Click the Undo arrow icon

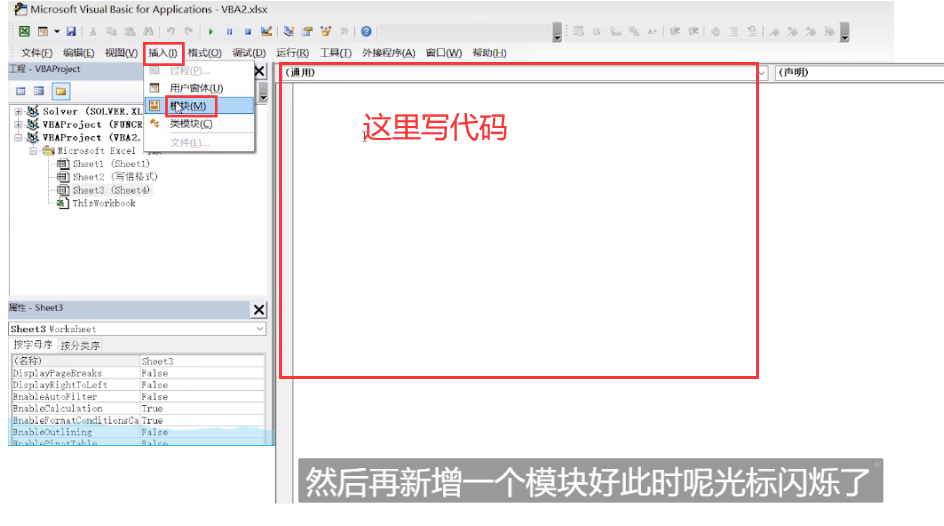click(x=171, y=31)
